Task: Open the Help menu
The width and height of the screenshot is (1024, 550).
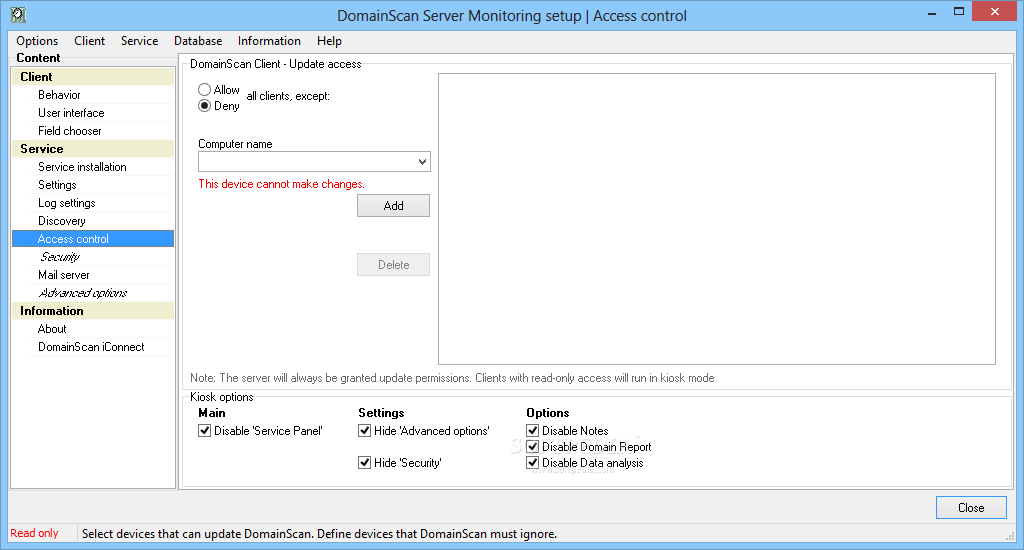Action: click(x=329, y=40)
